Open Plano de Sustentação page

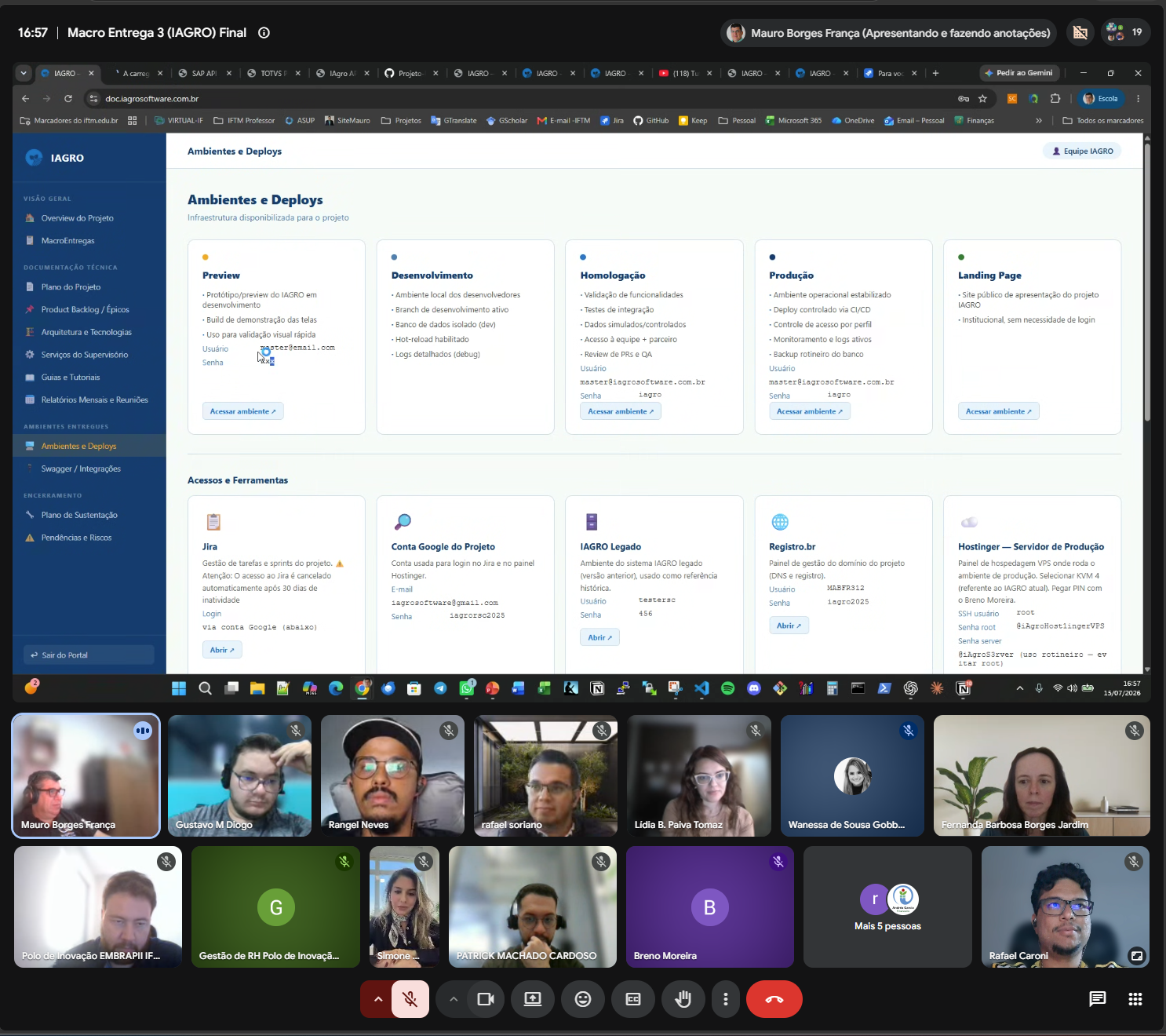tap(79, 516)
